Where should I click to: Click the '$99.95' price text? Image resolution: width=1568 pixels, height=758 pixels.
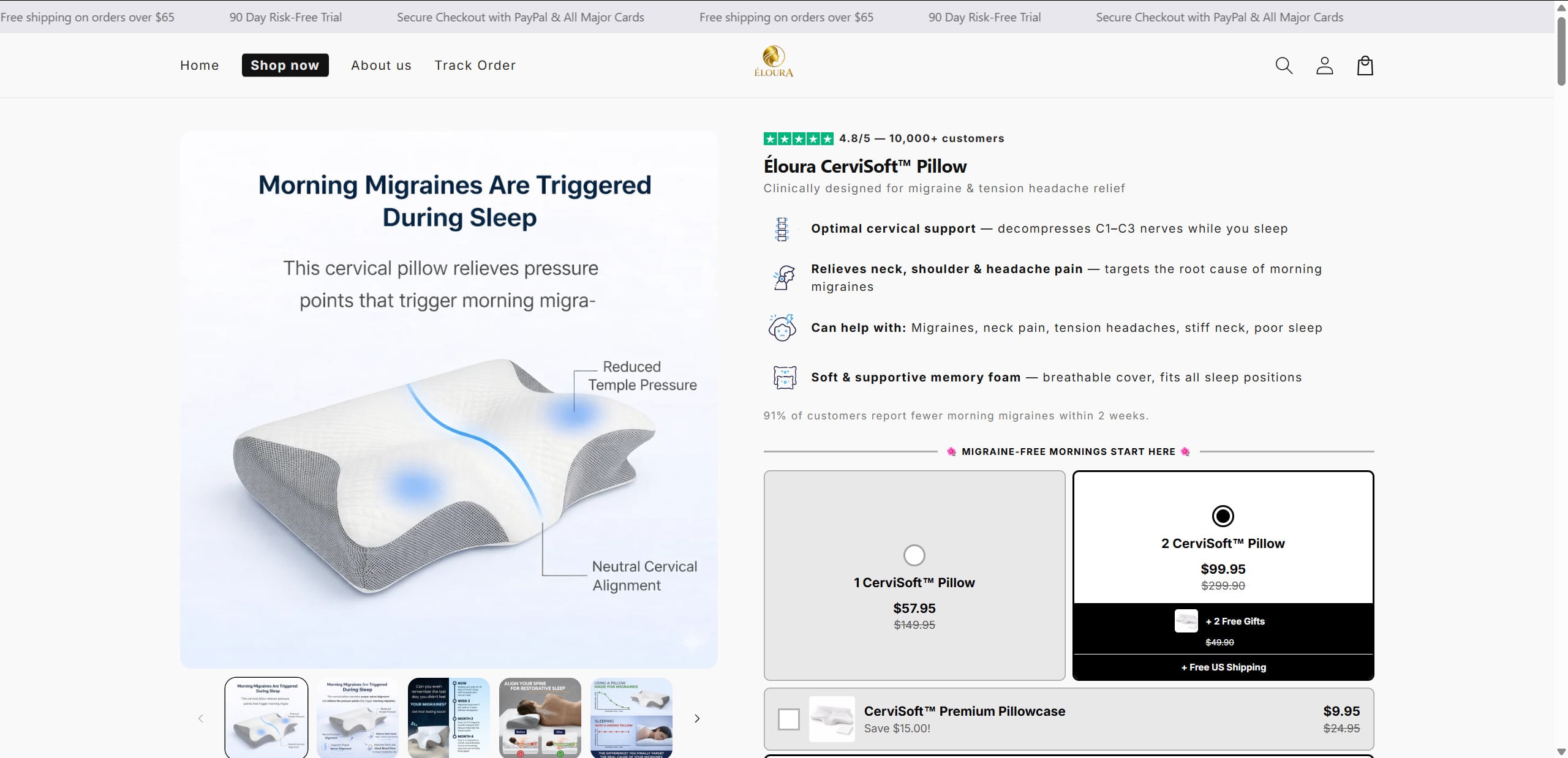[x=1223, y=569]
